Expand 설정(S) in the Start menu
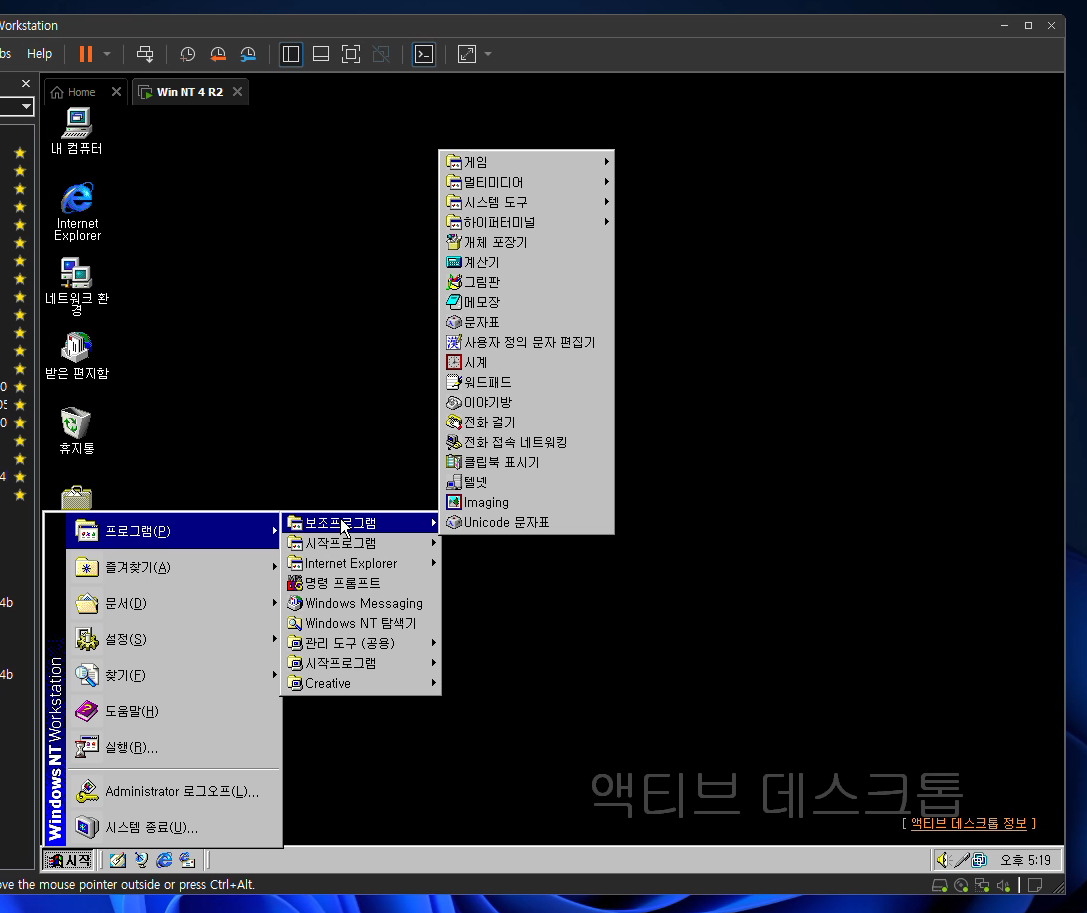Screen dimensions: 1087x913 click(x=173, y=639)
